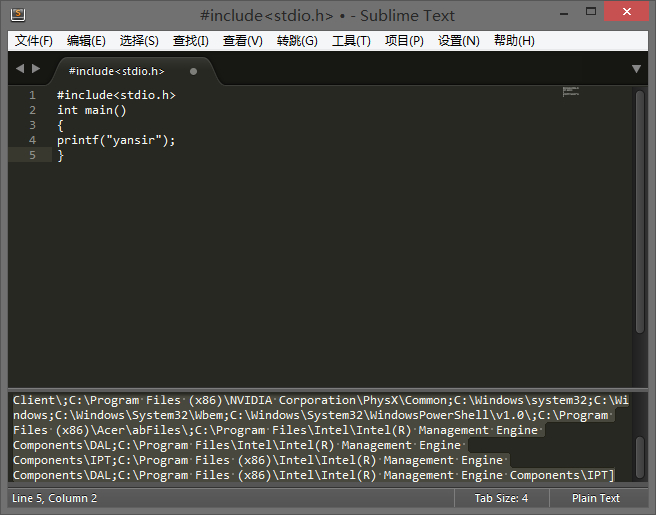This screenshot has width=656, height=515.
Task: Click the minimap preview
Action: [571, 91]
